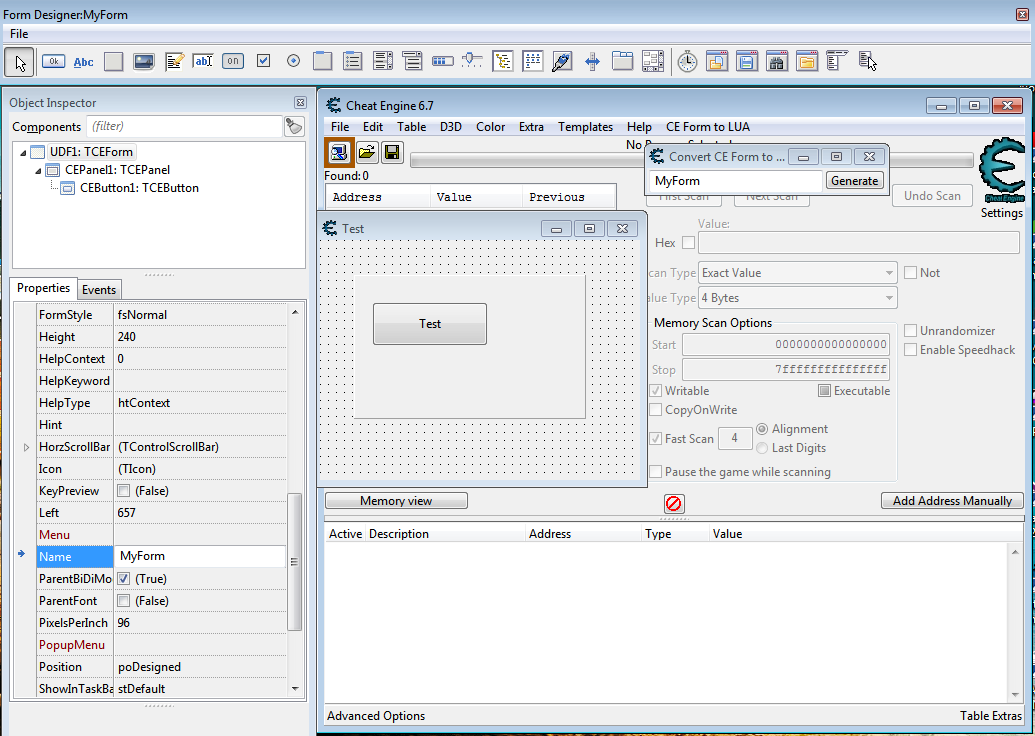1035x736 pixels.
Task: Uncheck the ParentBiDiMode checkbox
Action: click(x=124, y=579)
